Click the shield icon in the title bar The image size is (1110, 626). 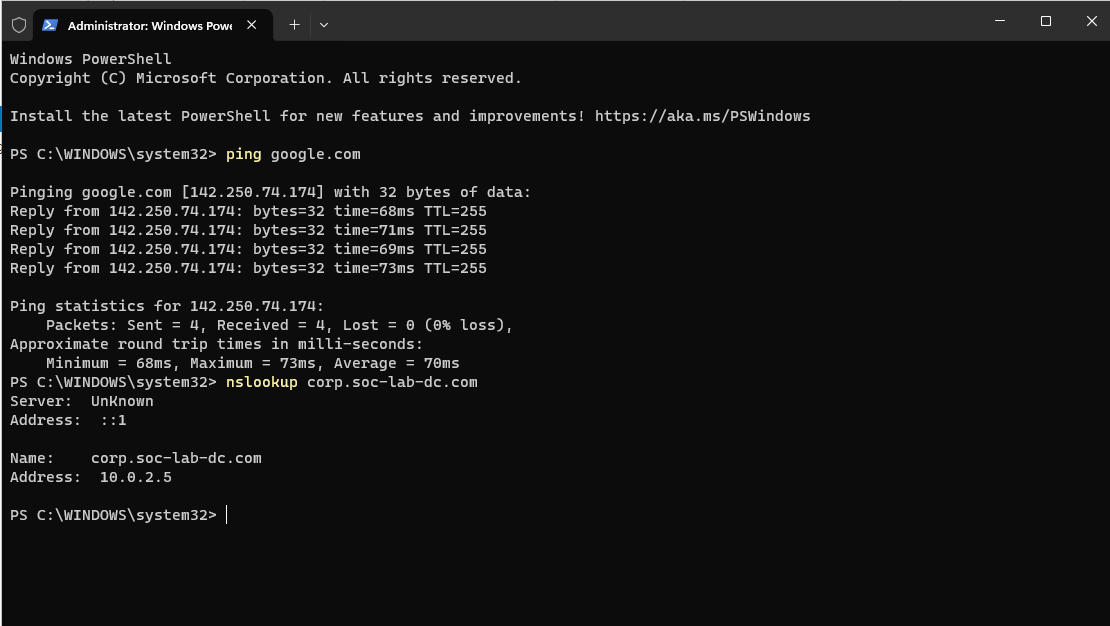(x=18, y=24)
